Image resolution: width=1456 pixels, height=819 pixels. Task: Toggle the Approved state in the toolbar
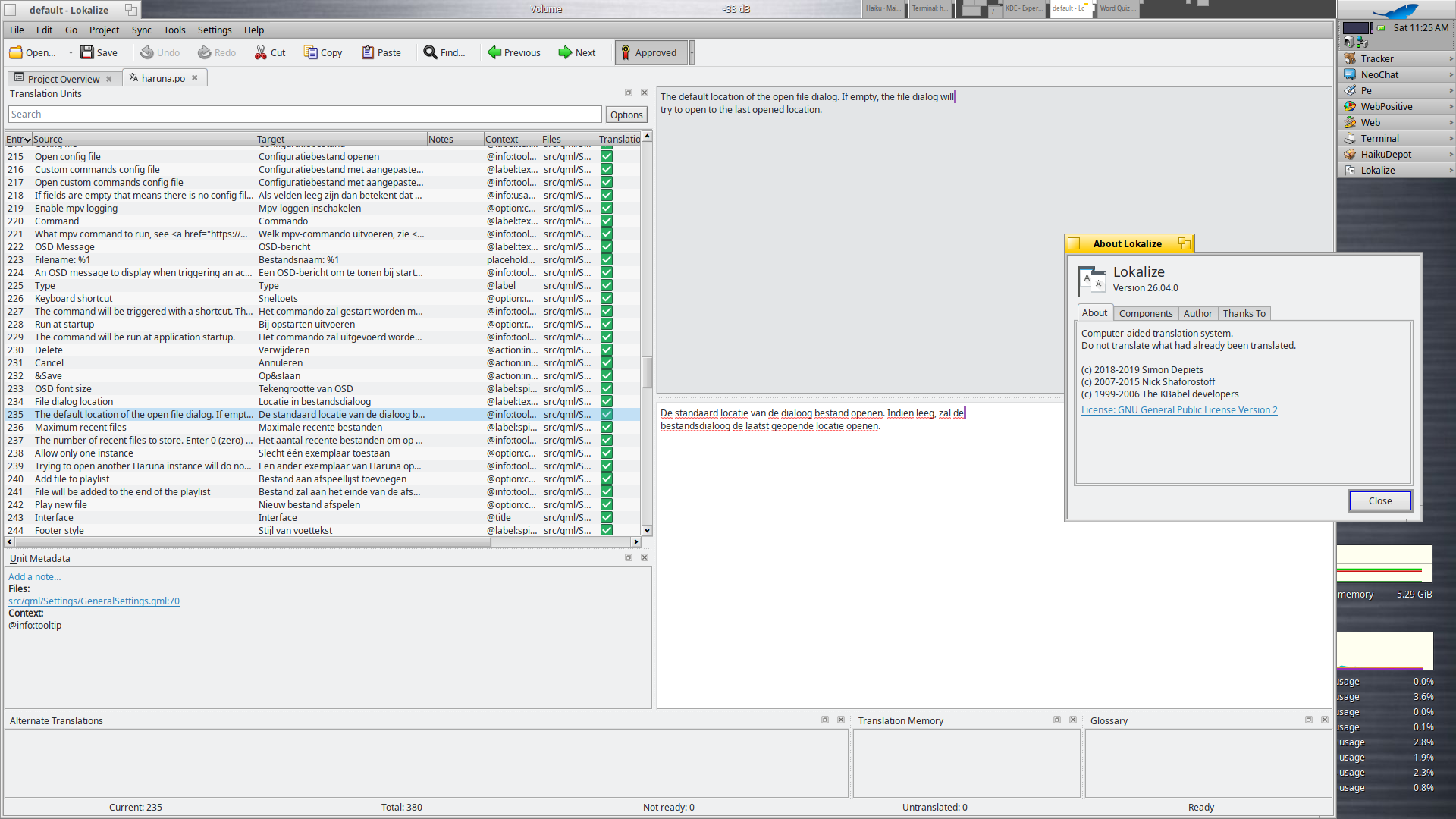coord(651,52)
